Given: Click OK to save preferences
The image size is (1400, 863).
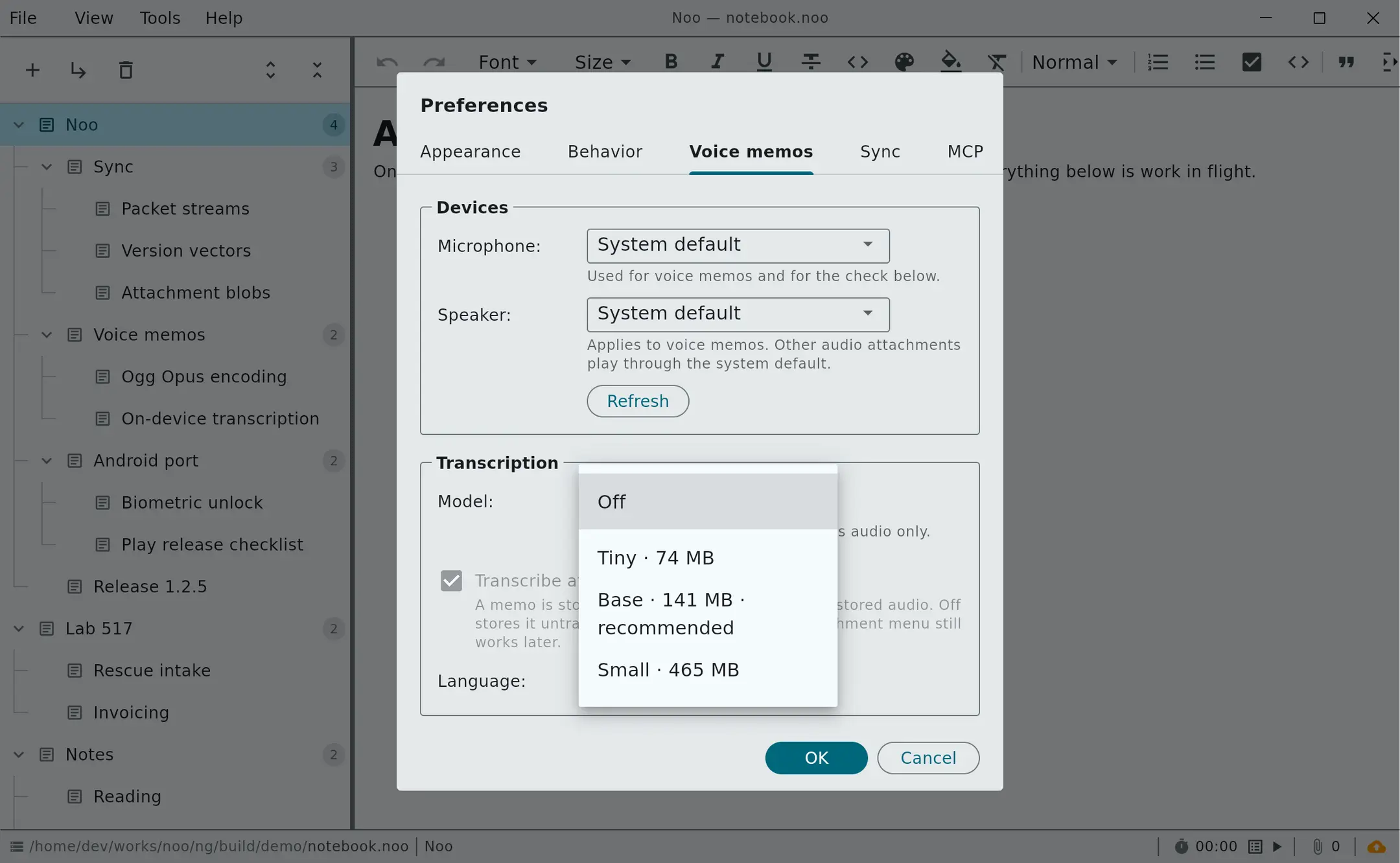Looking at the screenshot, I should (x=816, y=758).
